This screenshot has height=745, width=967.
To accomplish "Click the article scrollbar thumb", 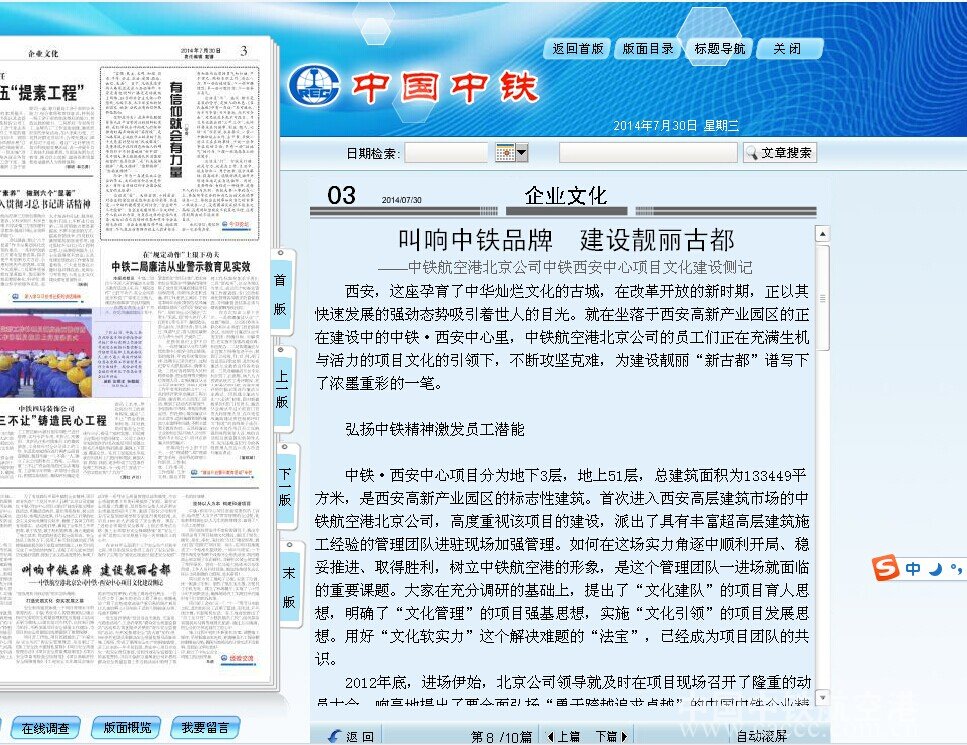I will tap(822, 298).
